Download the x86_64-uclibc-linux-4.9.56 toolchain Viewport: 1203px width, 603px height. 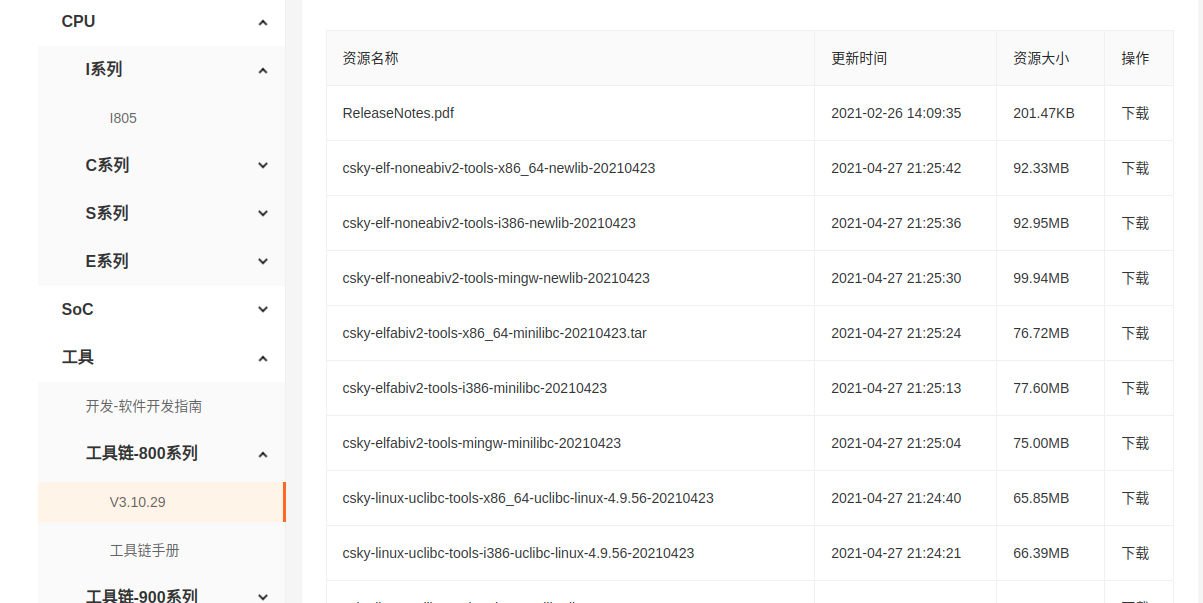(1135, 498)
